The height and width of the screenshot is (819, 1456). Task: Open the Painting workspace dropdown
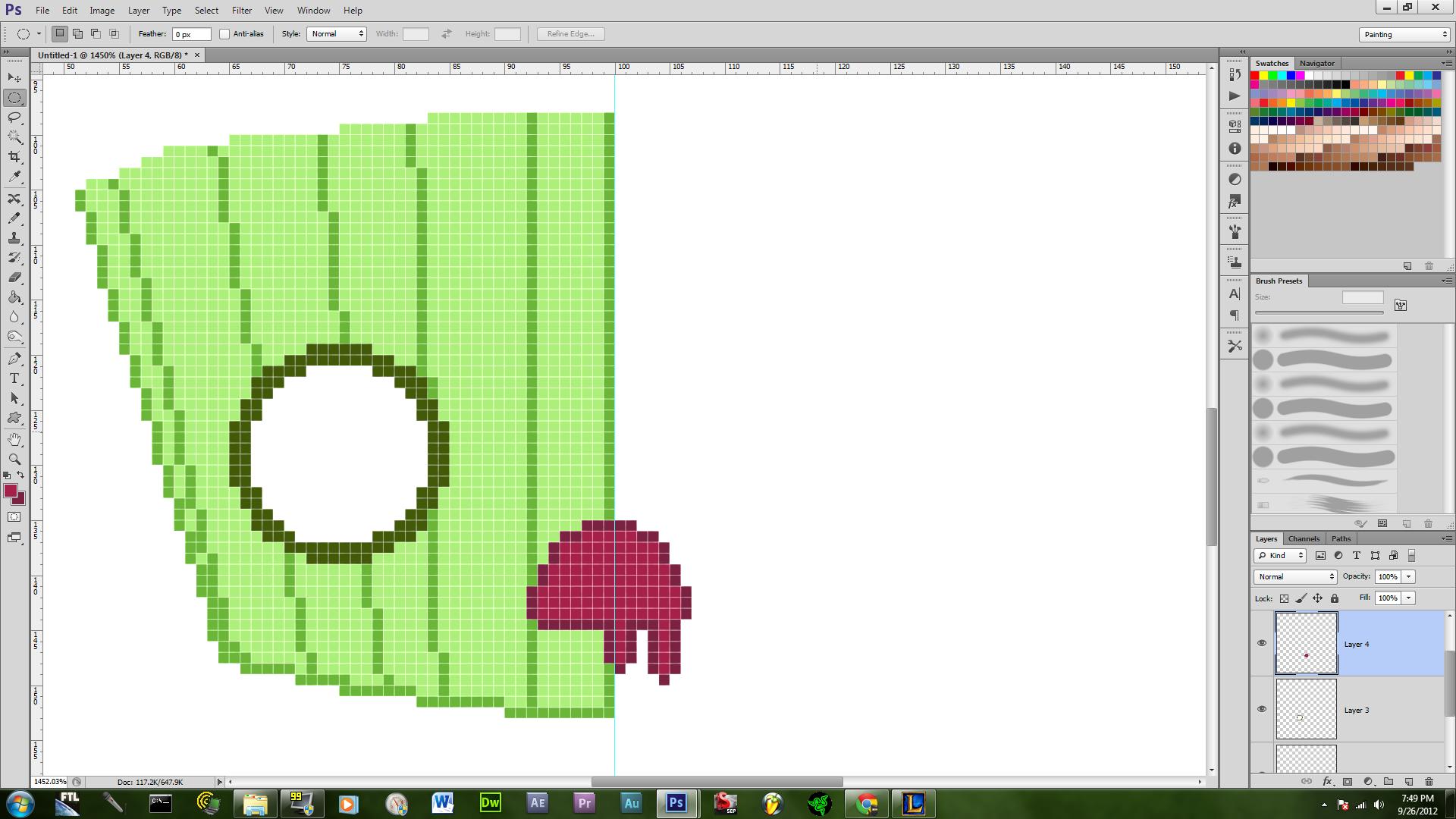(x=1404, y=34)
